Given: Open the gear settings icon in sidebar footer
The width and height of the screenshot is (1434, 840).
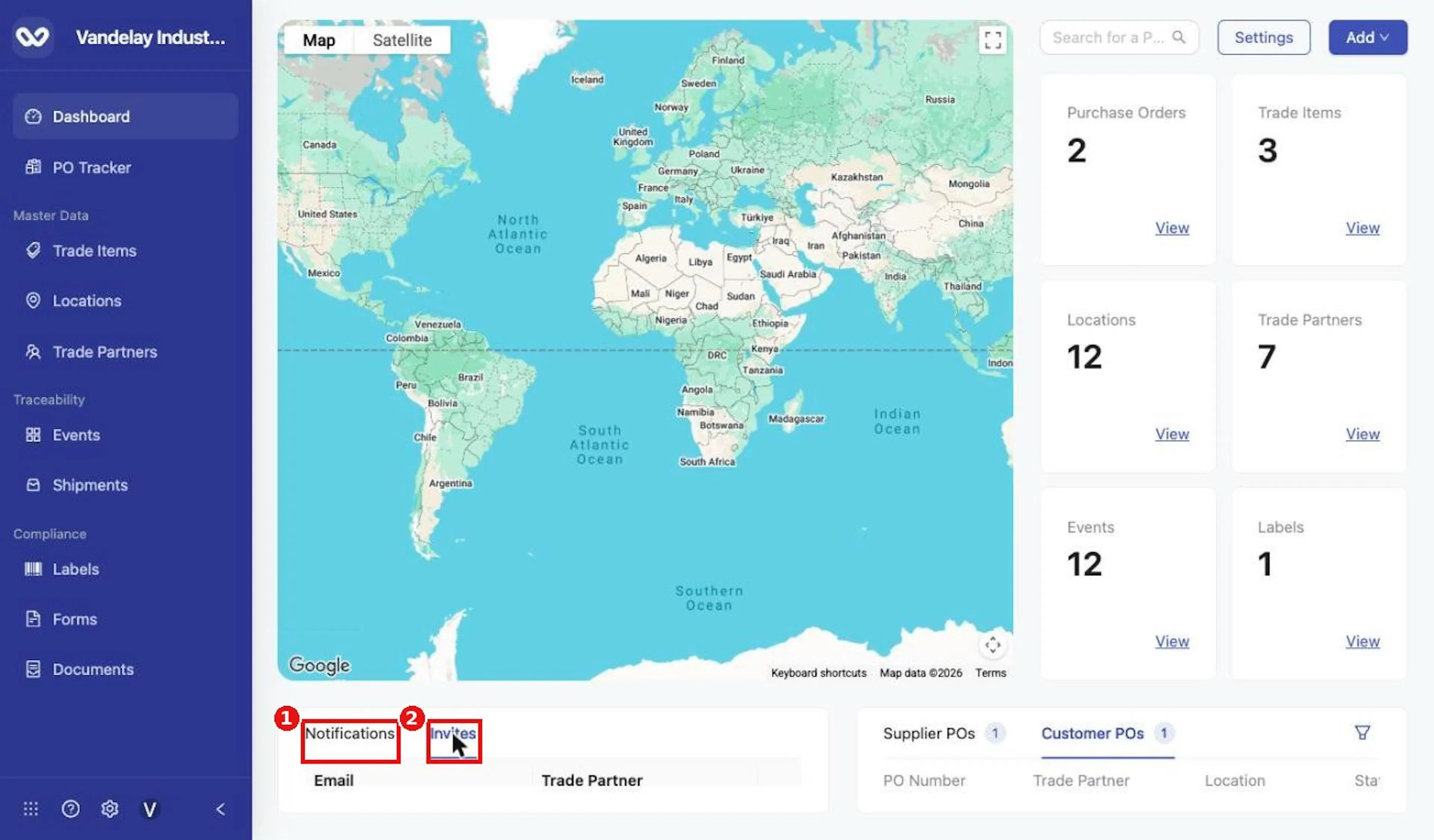Looking at the screenshot, I should tap(110, 809).
